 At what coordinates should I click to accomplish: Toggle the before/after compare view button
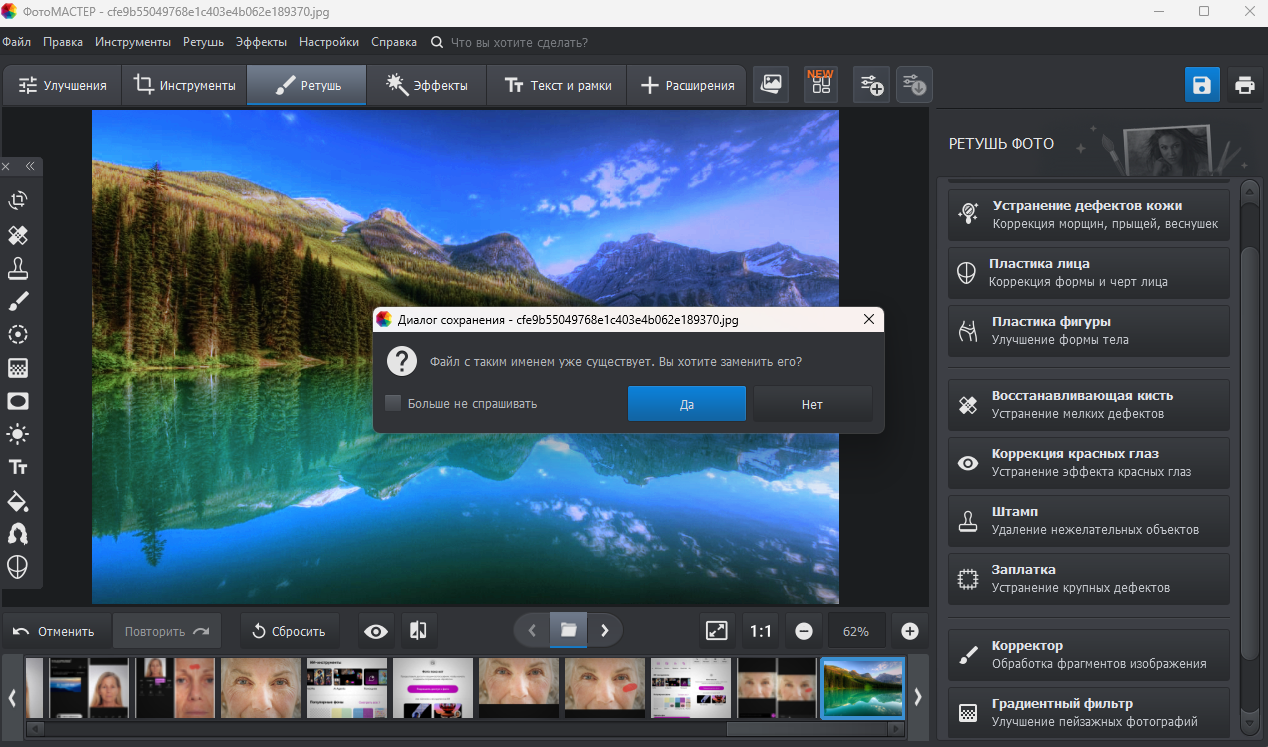click(419, 631)
